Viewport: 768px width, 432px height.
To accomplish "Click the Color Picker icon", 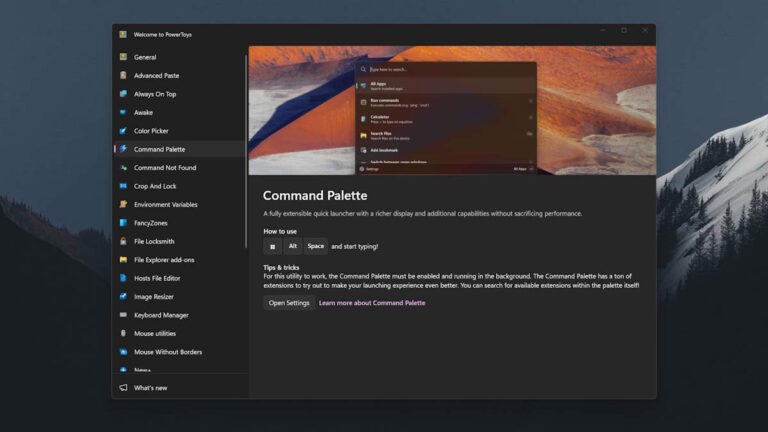I will (123, 131).
